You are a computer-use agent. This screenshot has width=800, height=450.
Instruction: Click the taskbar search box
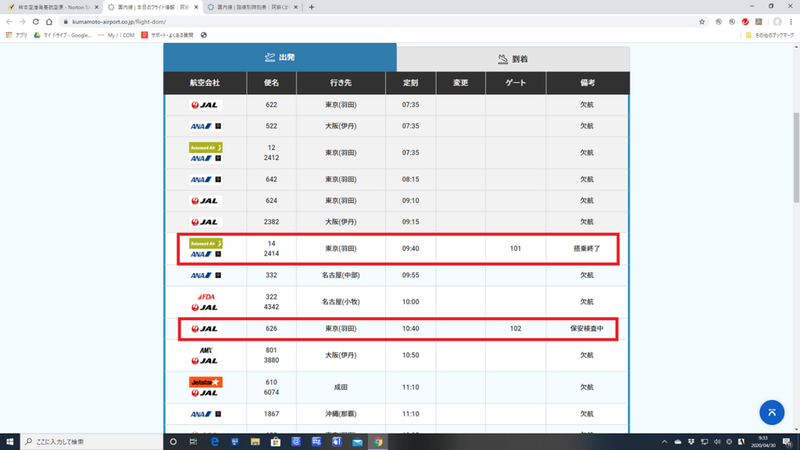point(92,442)
